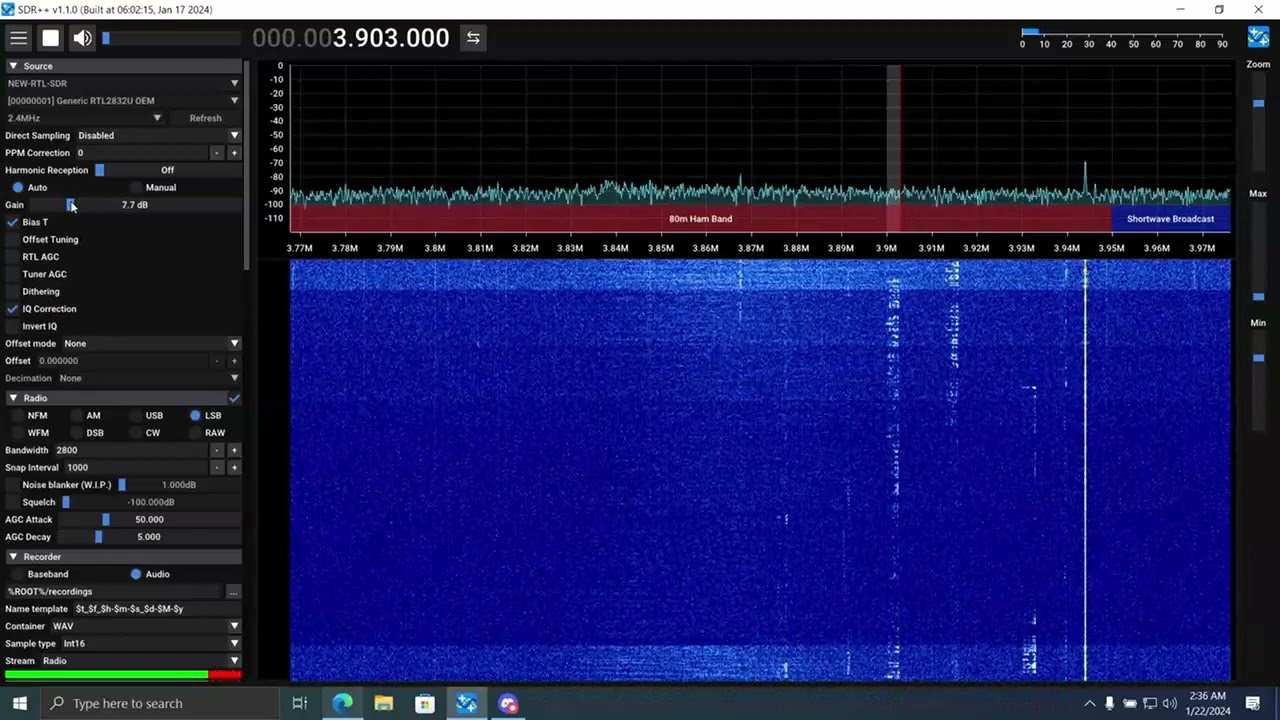Increase PPM Correction with the plus button
Image resolution: width=1280 pixels, height=720 pixels.
(x=234, y=153)
